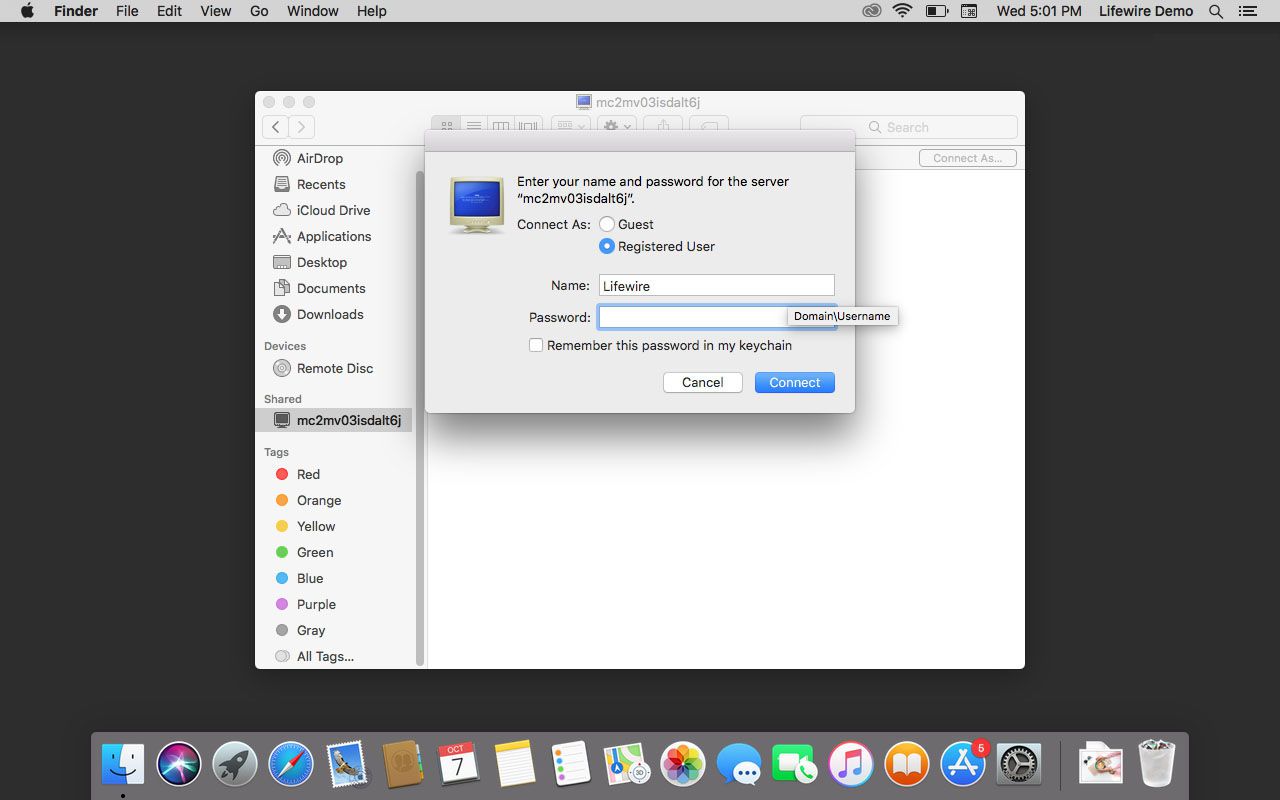
Task: Open Launchpad from the Dock
Action: (234, 765)
